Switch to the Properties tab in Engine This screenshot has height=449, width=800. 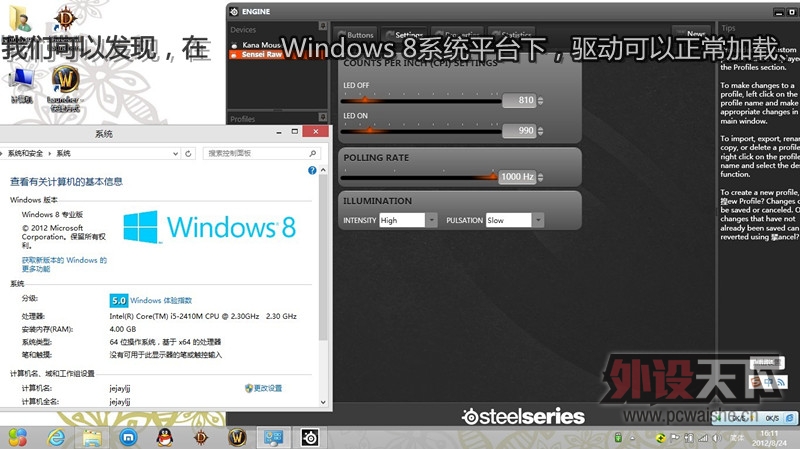458,35
